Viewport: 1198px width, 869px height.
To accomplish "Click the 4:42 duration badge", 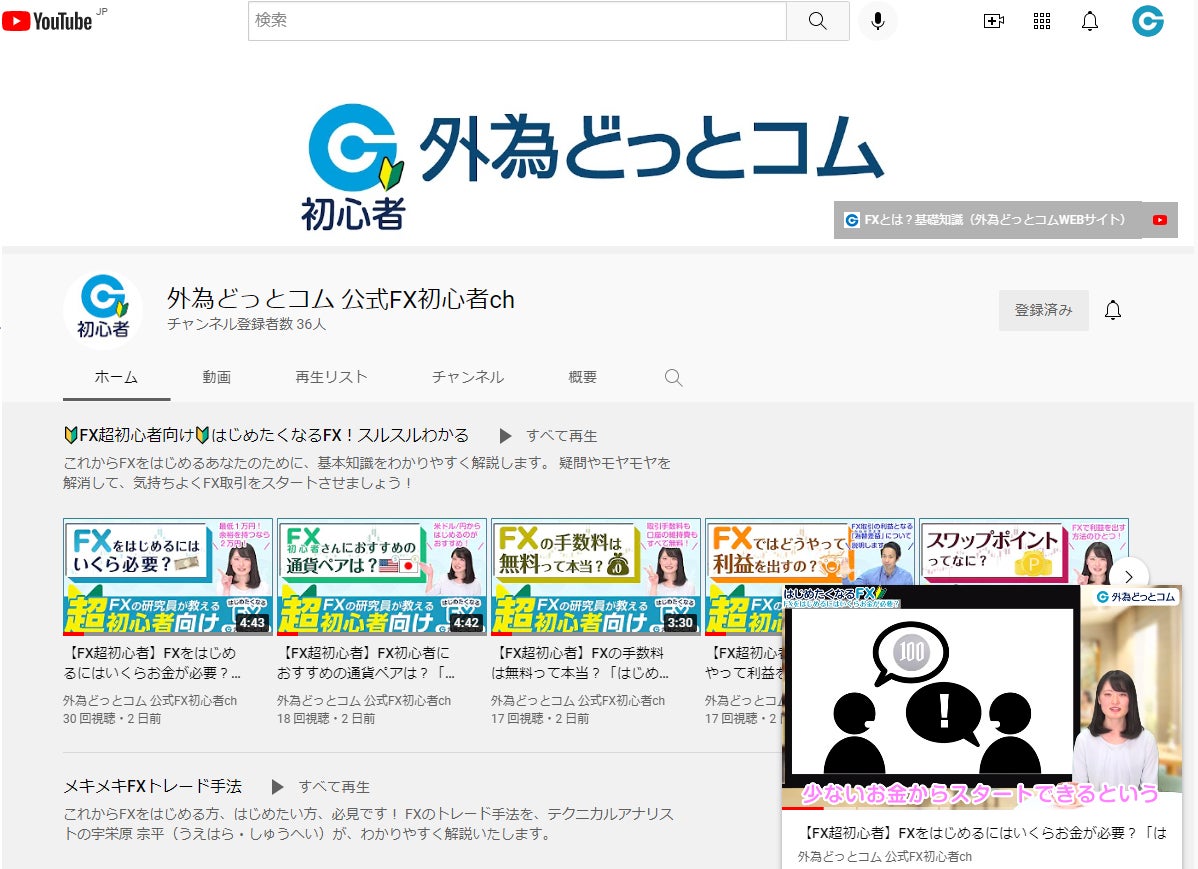I will (466, 623).
